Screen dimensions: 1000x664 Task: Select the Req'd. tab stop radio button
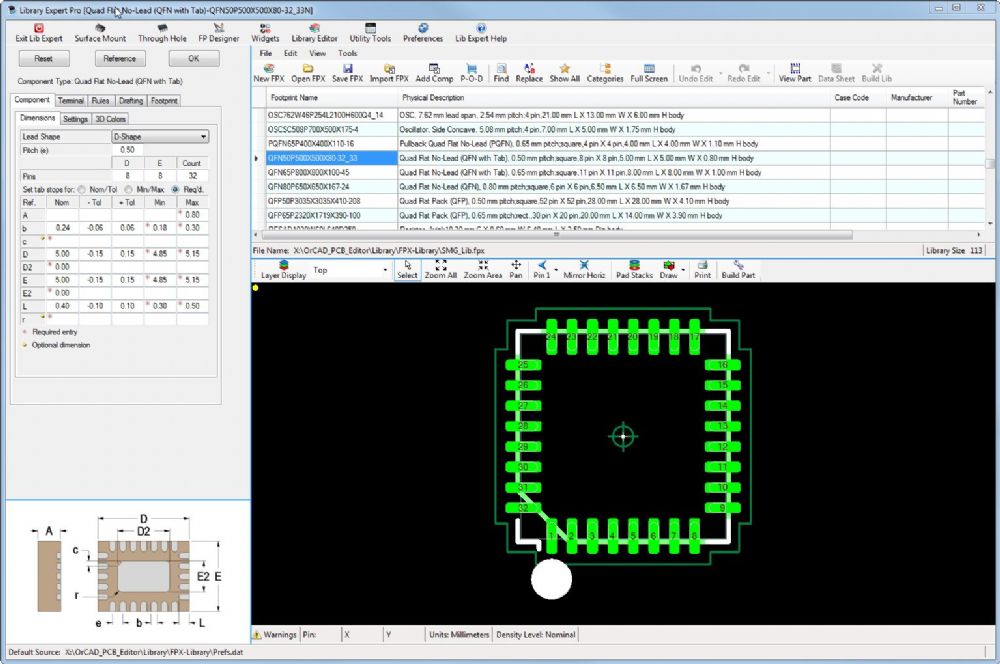coord(176,189)
